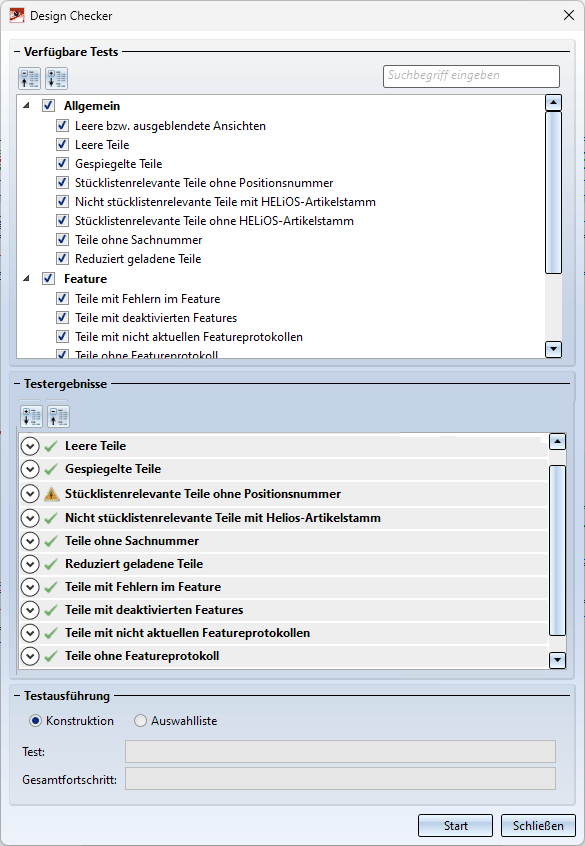Uncheck Stücklistenrelevante Teile ohne Positionsnummer test
The image size is (585, 846).
point(63,183)
